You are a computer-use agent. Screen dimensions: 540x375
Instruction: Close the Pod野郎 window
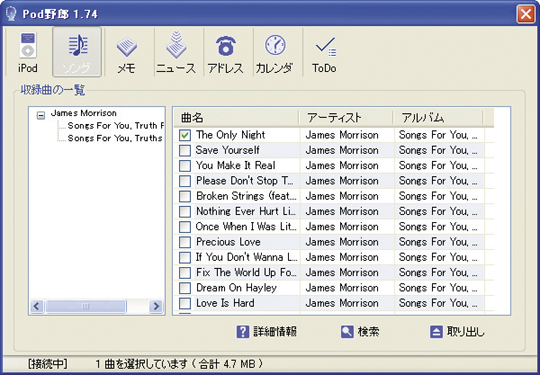point(526,14)
